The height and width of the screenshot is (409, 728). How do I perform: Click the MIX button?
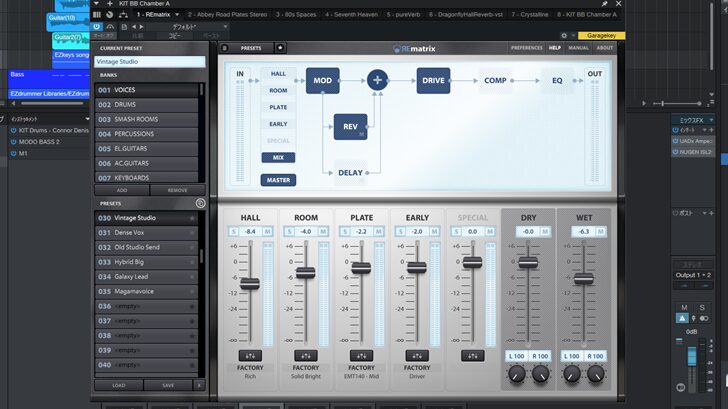pyautogui.click(x=278, y=158)
